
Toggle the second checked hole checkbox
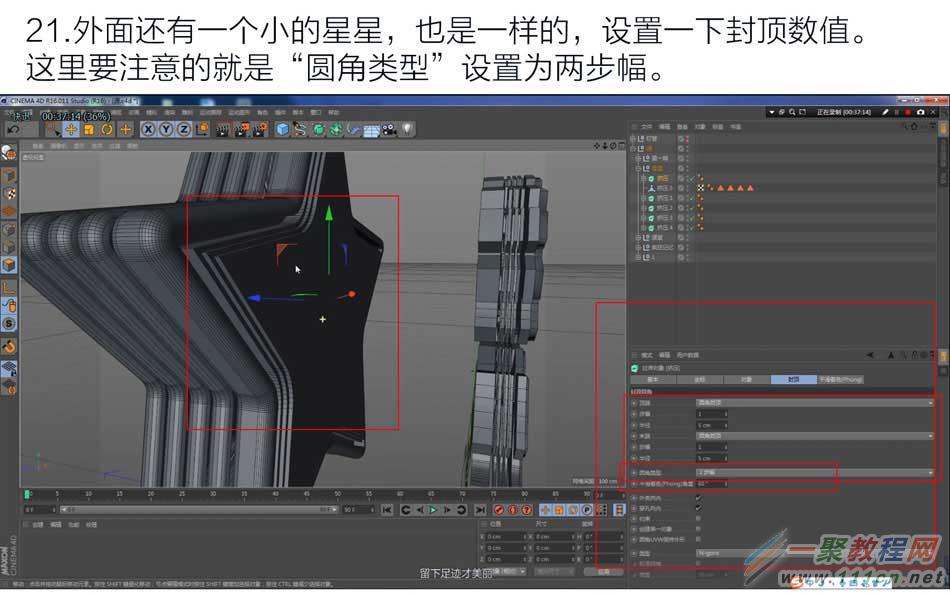click(x=699, y=508)
